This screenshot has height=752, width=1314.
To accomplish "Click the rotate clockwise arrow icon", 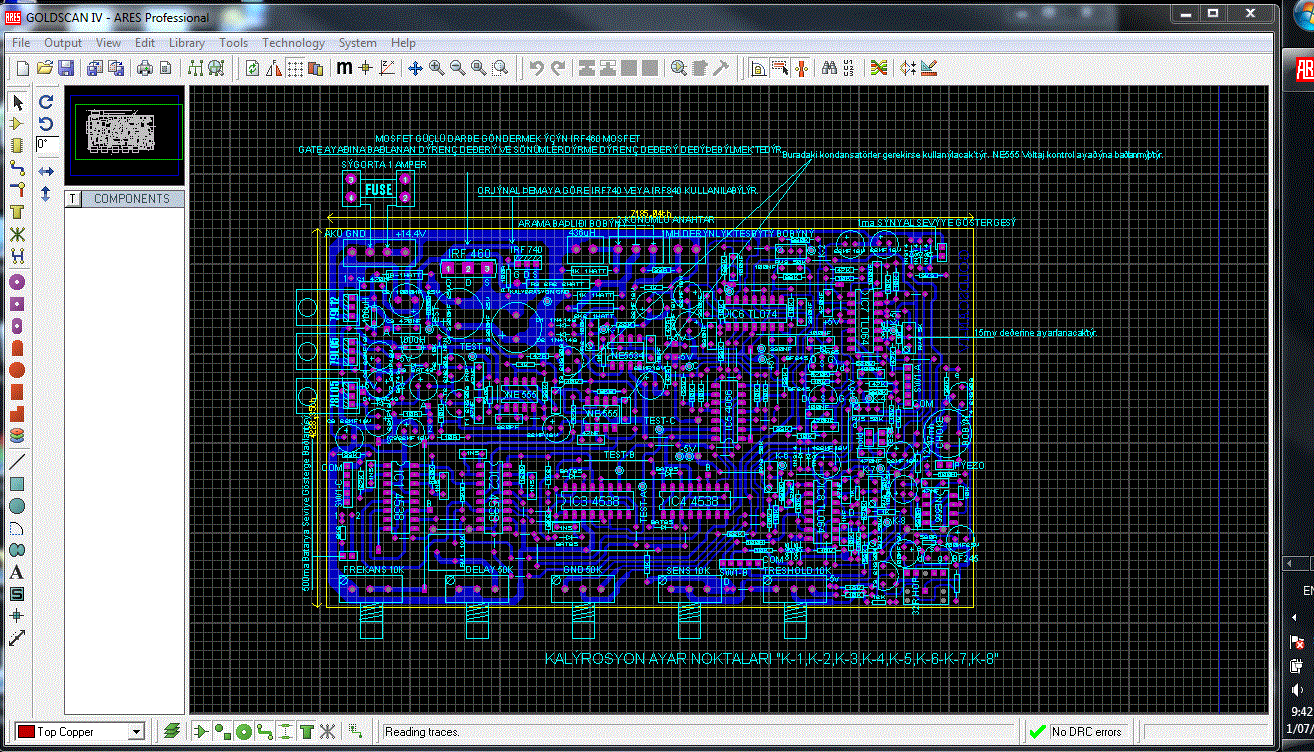I will (46, 102).
